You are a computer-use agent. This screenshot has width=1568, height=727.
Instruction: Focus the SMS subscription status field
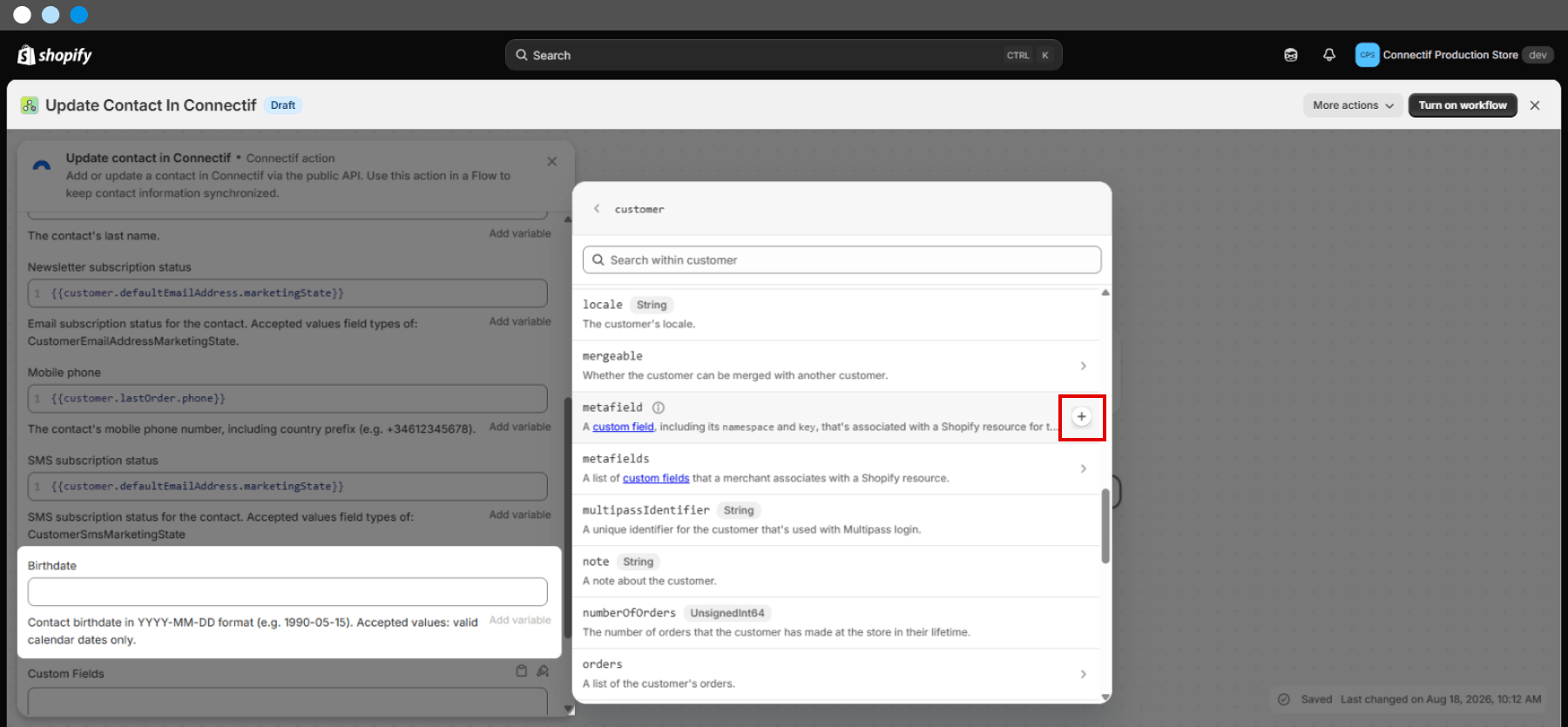[x=287, y=487]
